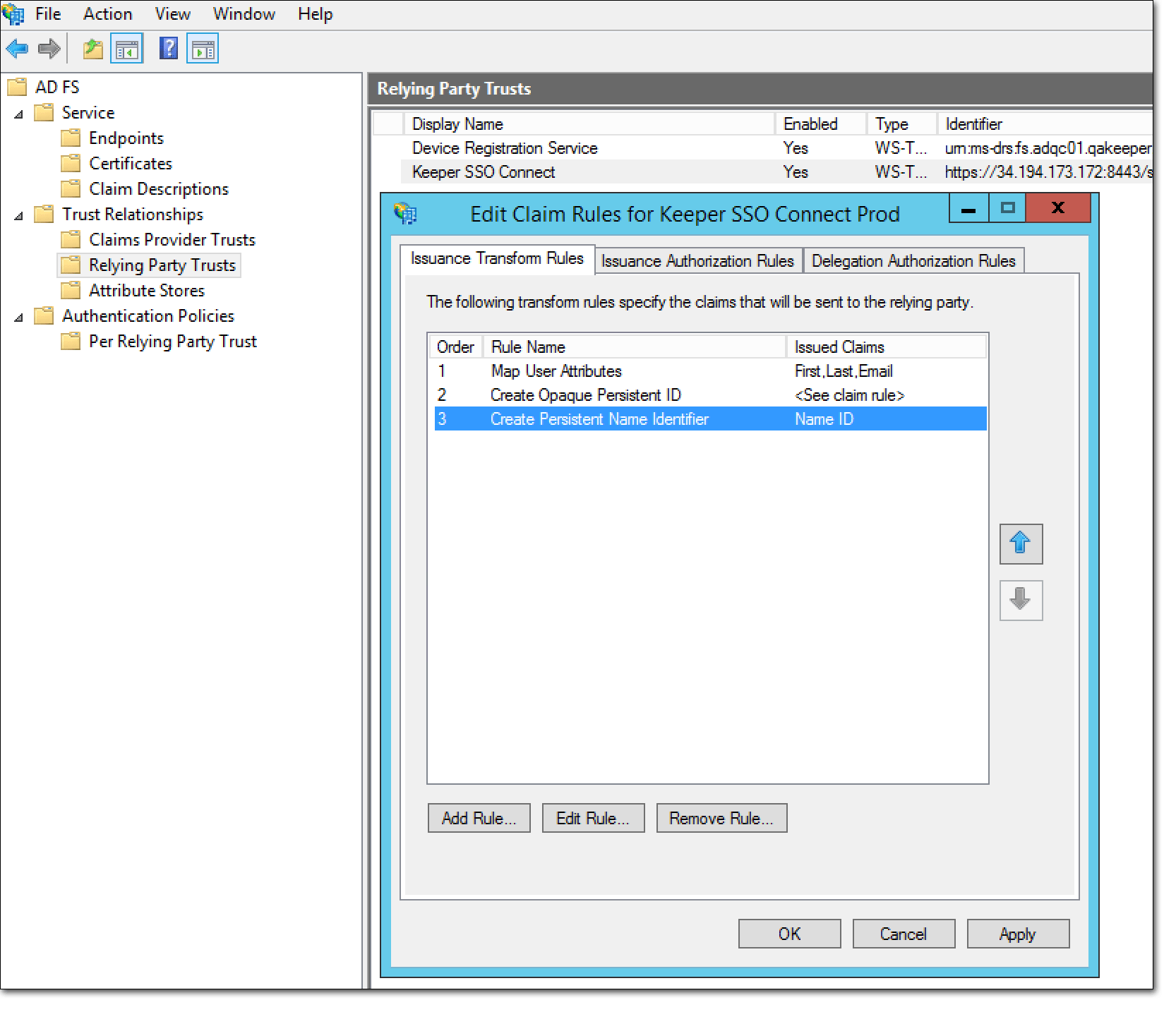Switch to Issuance Authorization Rules tab
Screen dimensions: 1176x1012
tap(698, 260)
